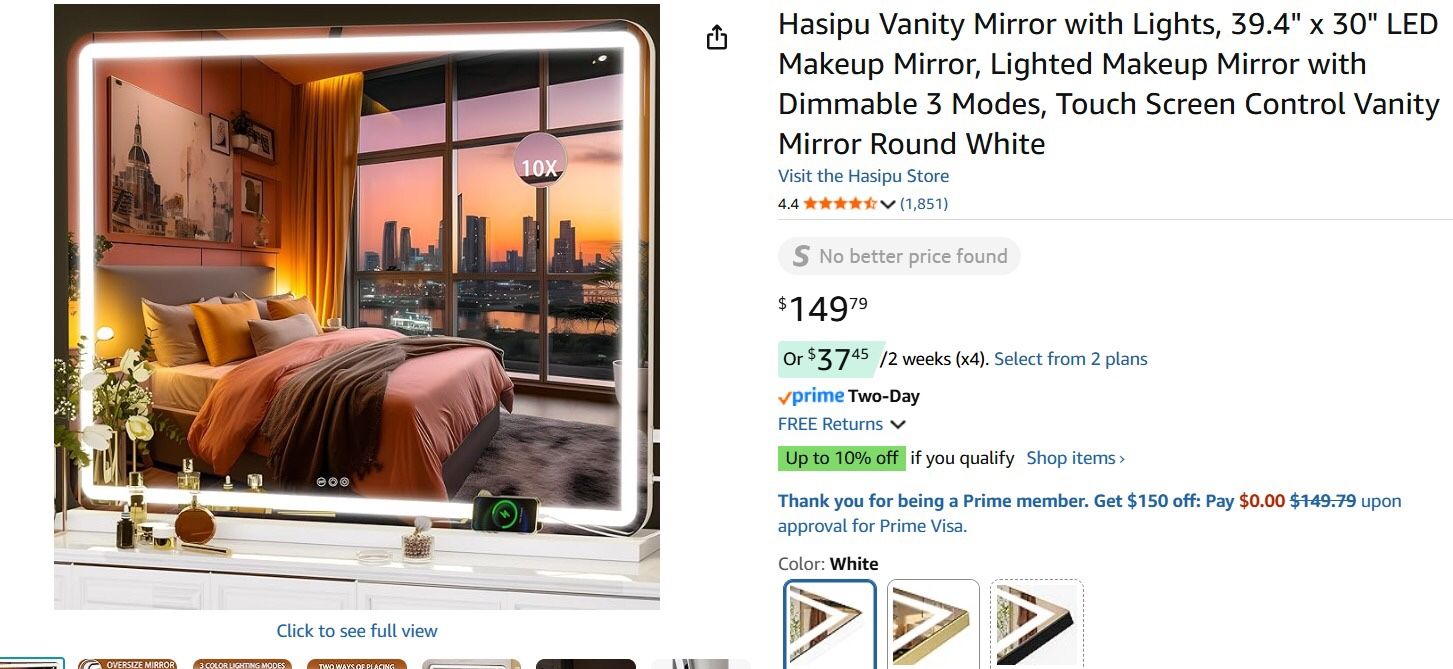Image resolution: width=1453 pixels, height=669 pixels.
Task: Click the share icon beside the product image
Action: coord(716,38)
